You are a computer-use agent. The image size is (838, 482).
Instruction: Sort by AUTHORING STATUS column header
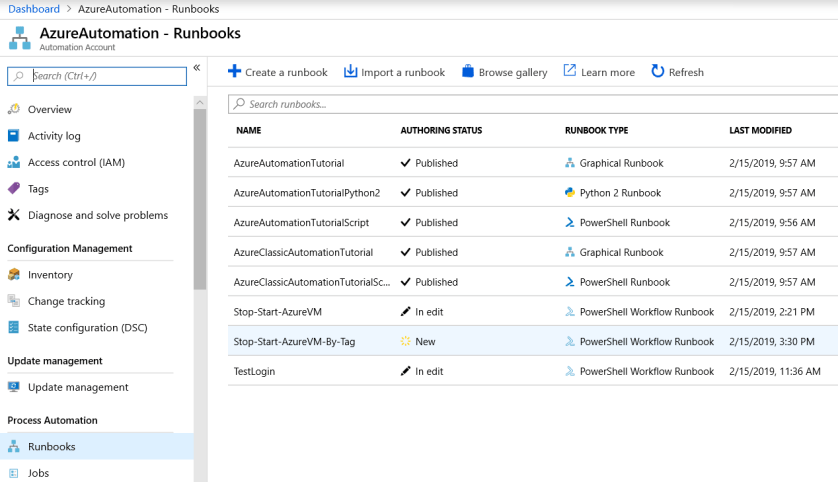coord(441,131)
